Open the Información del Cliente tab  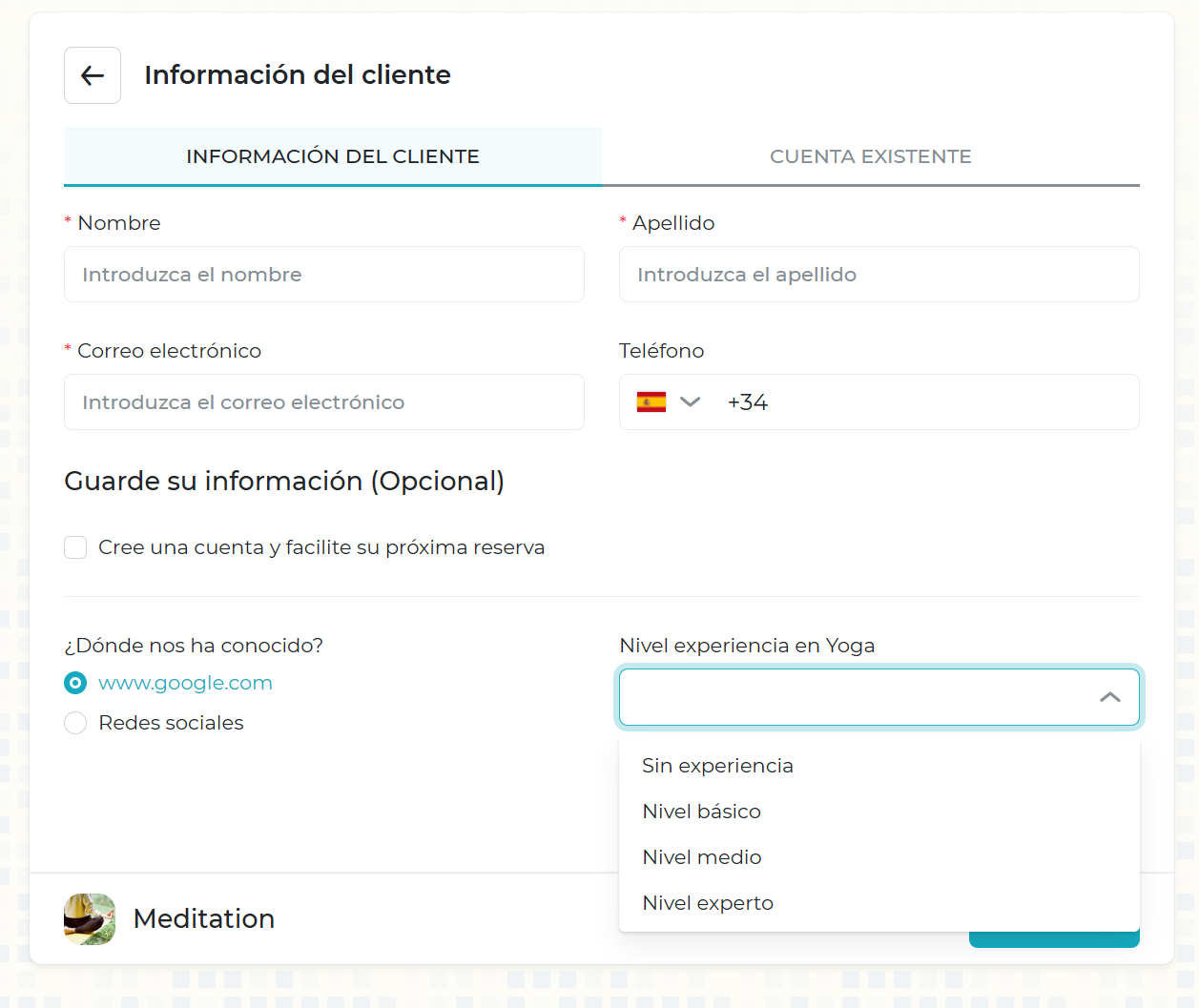(332, 156)
